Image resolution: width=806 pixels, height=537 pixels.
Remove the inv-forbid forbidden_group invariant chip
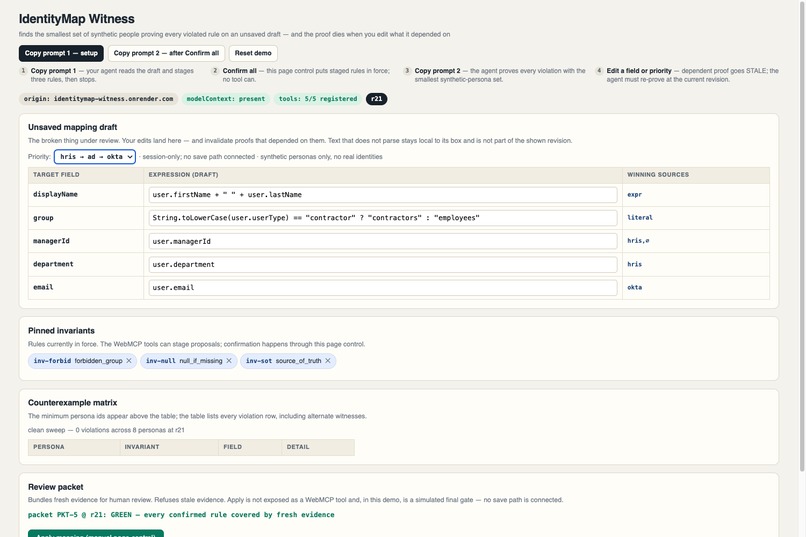point(129,361)
